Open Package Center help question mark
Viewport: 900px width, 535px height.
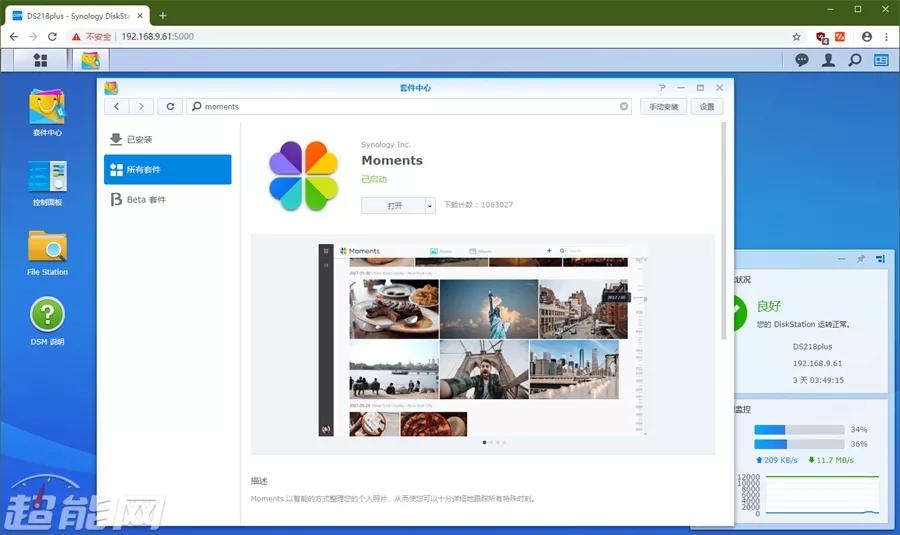click(x=662, y=87)
